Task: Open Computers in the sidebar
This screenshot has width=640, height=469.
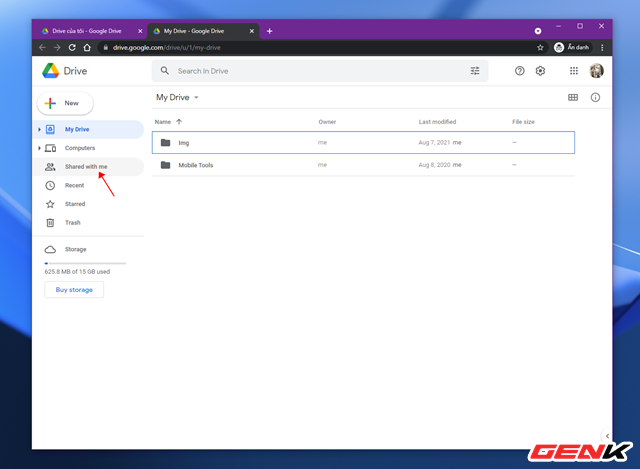Action: pos(88,148)
